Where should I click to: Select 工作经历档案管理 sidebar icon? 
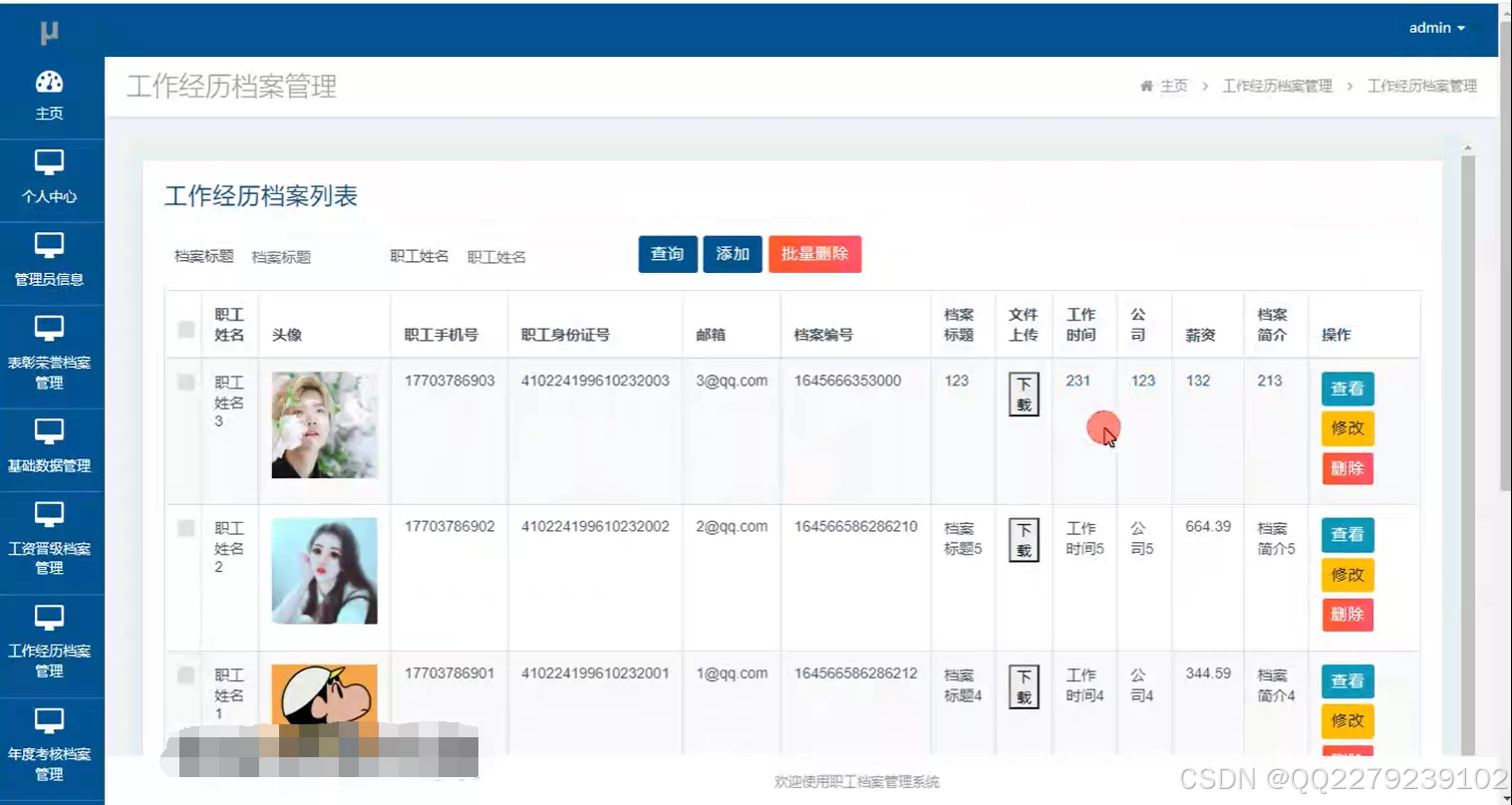[x=49, y=618]
